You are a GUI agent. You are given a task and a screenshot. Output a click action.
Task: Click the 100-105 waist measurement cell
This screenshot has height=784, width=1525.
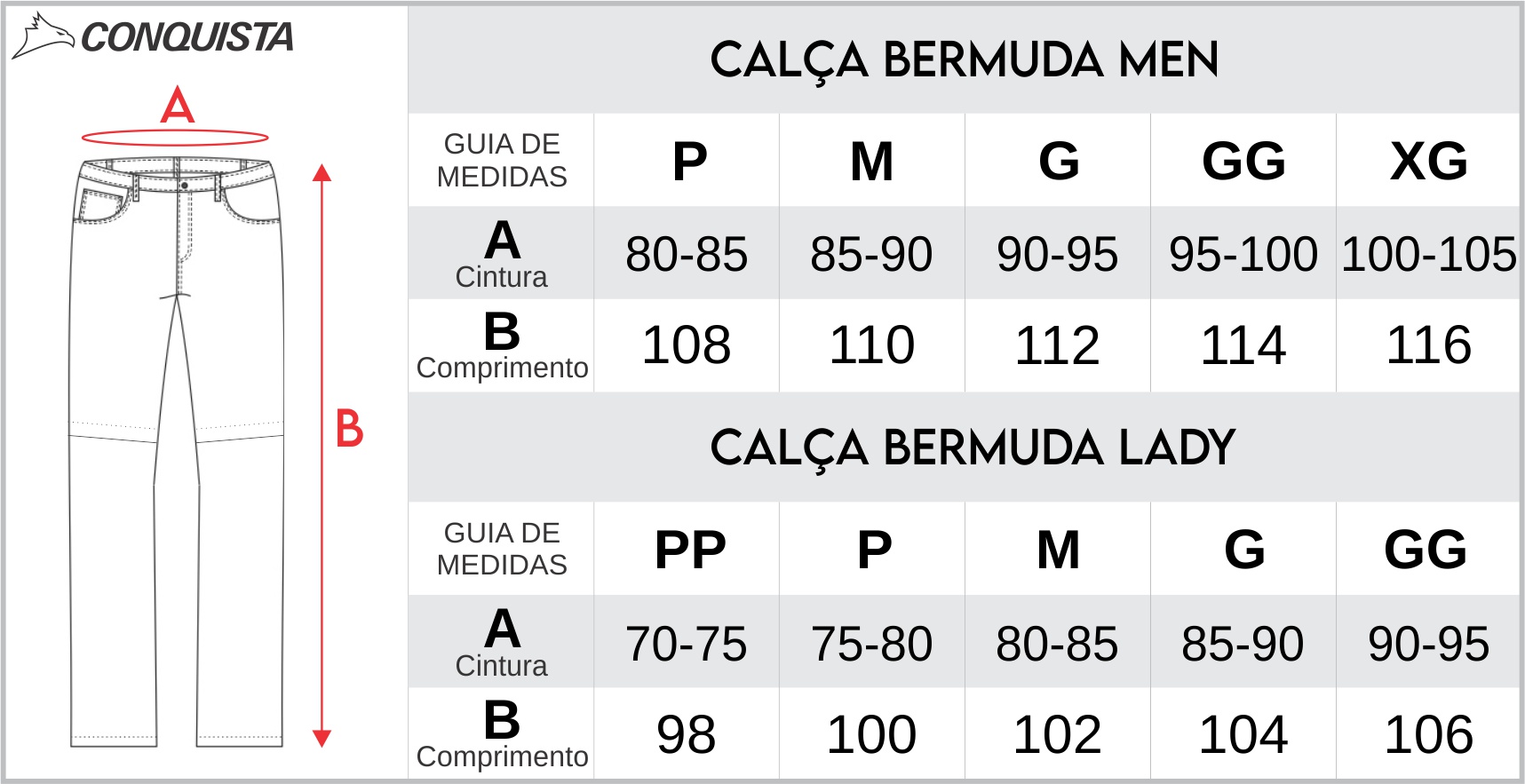pos(1428,255)
